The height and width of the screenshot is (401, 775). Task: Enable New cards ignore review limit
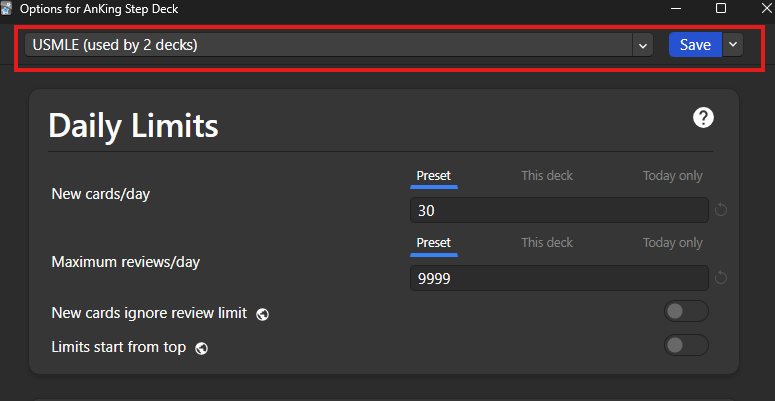(x=687, y=312)
